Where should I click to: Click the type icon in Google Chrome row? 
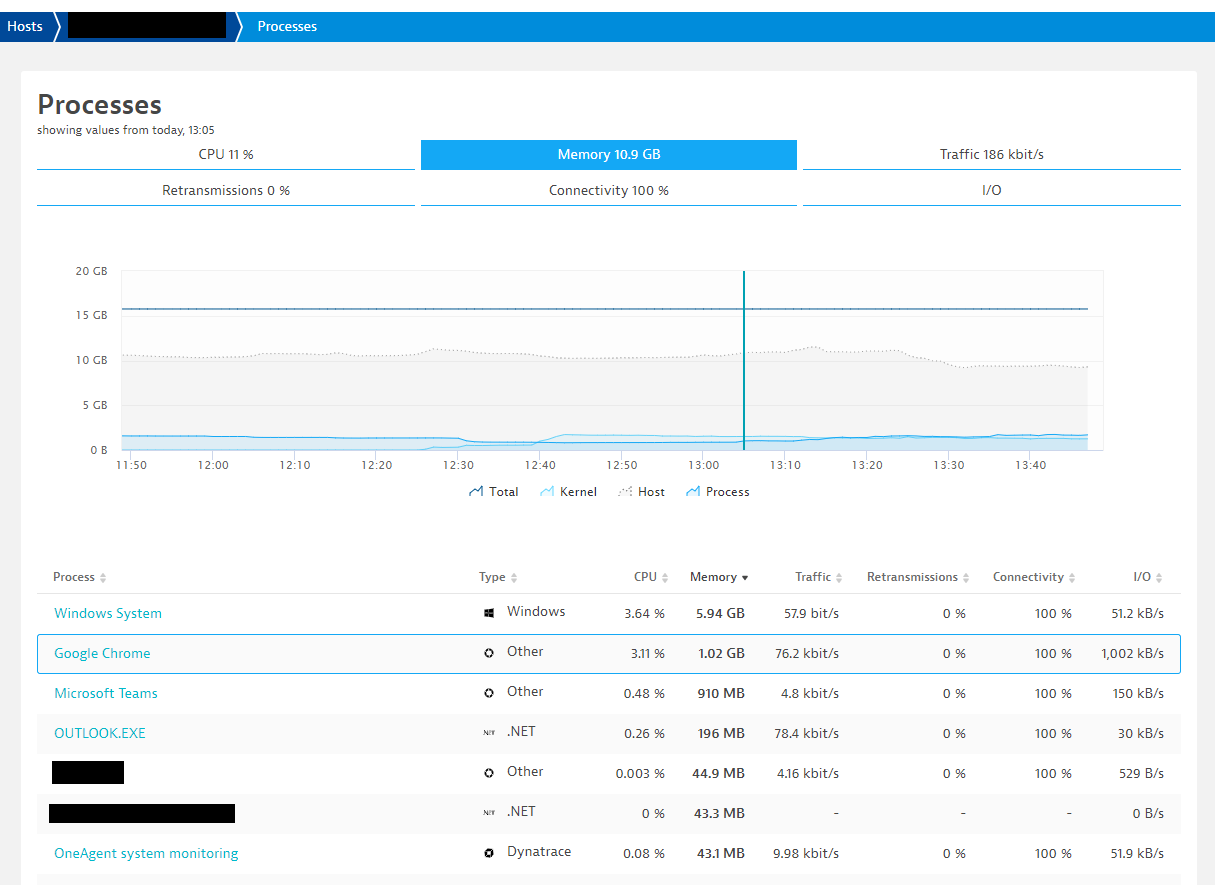point(488,653)
